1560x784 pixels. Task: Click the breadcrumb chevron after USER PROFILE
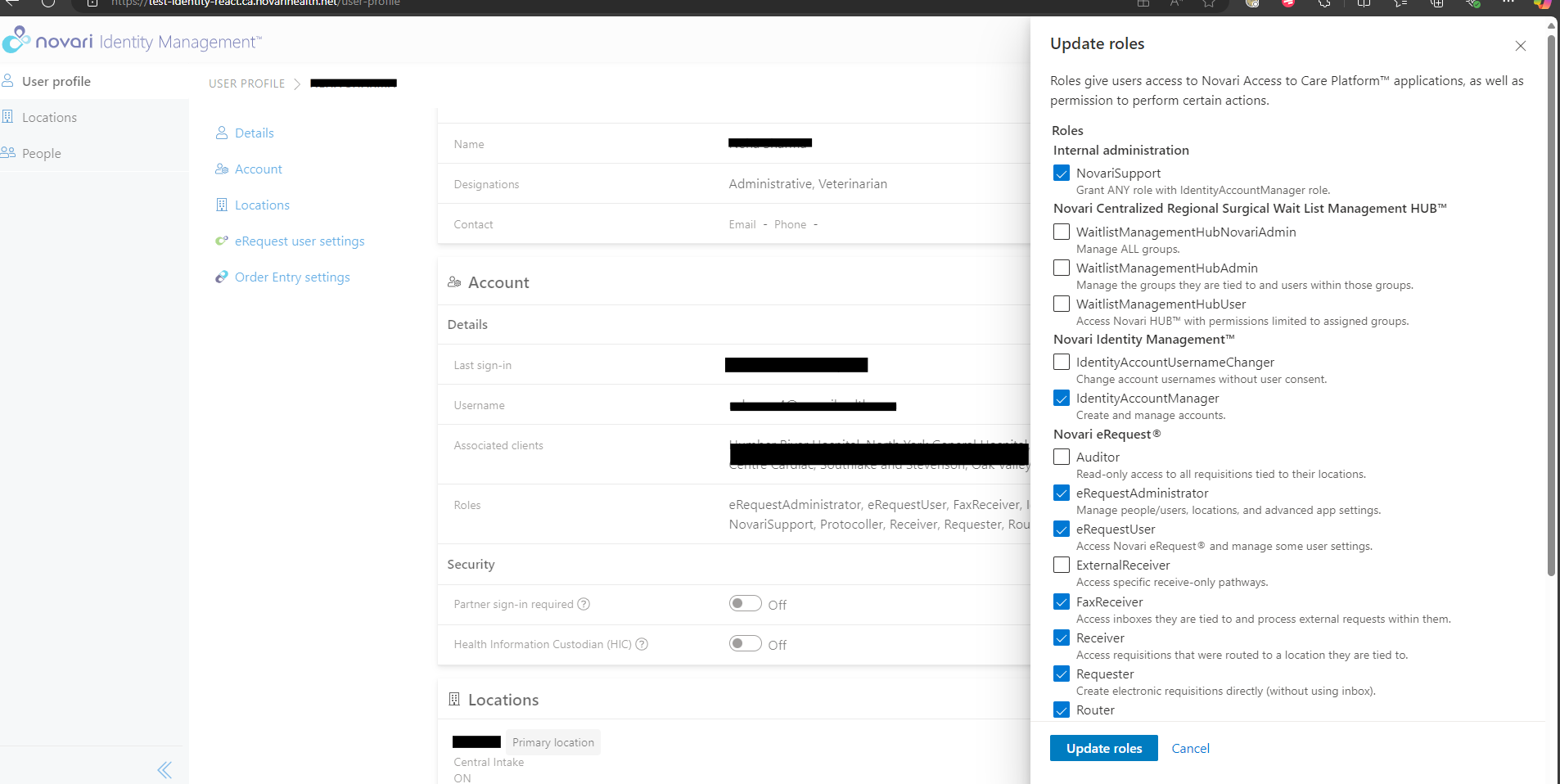coord(297,83)
